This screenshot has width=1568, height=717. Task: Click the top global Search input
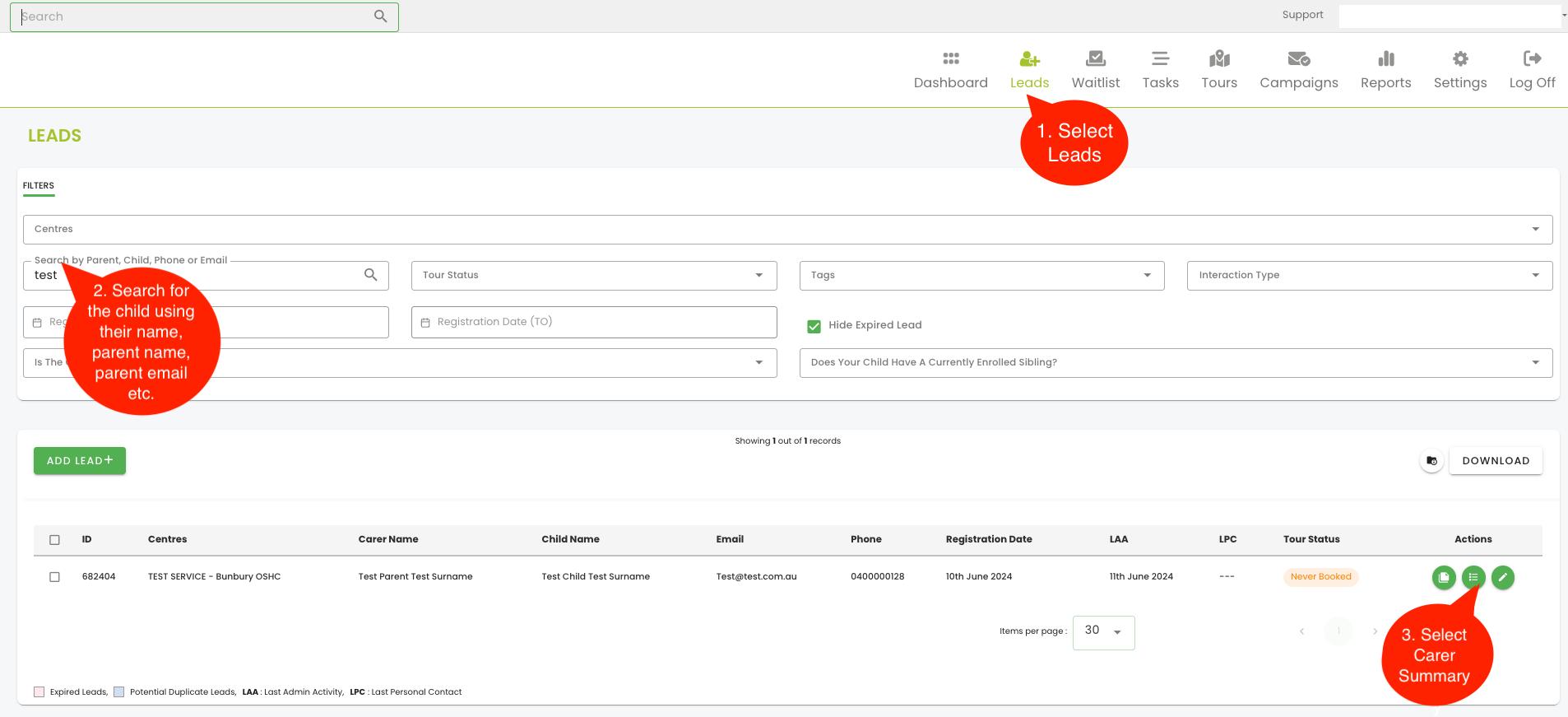[x=204, y=17]
